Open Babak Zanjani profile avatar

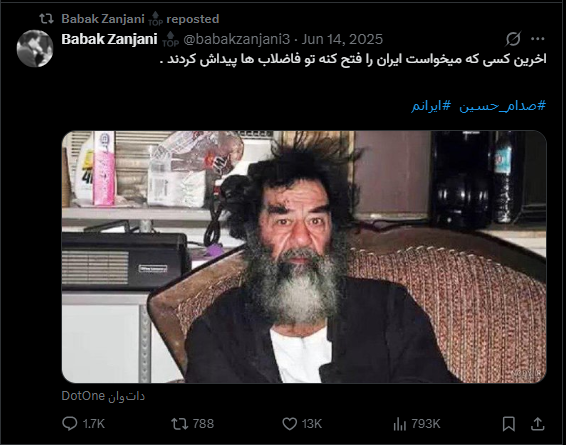click(x=35, y=49)
